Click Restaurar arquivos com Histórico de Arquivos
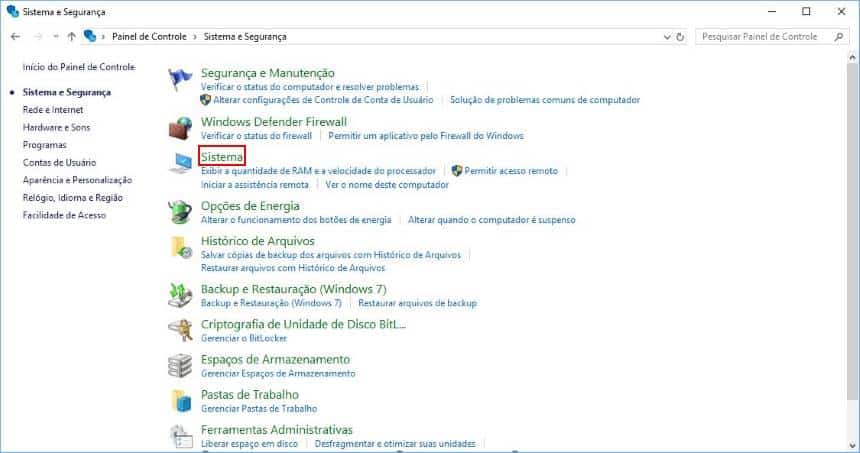 coord(293,268)
